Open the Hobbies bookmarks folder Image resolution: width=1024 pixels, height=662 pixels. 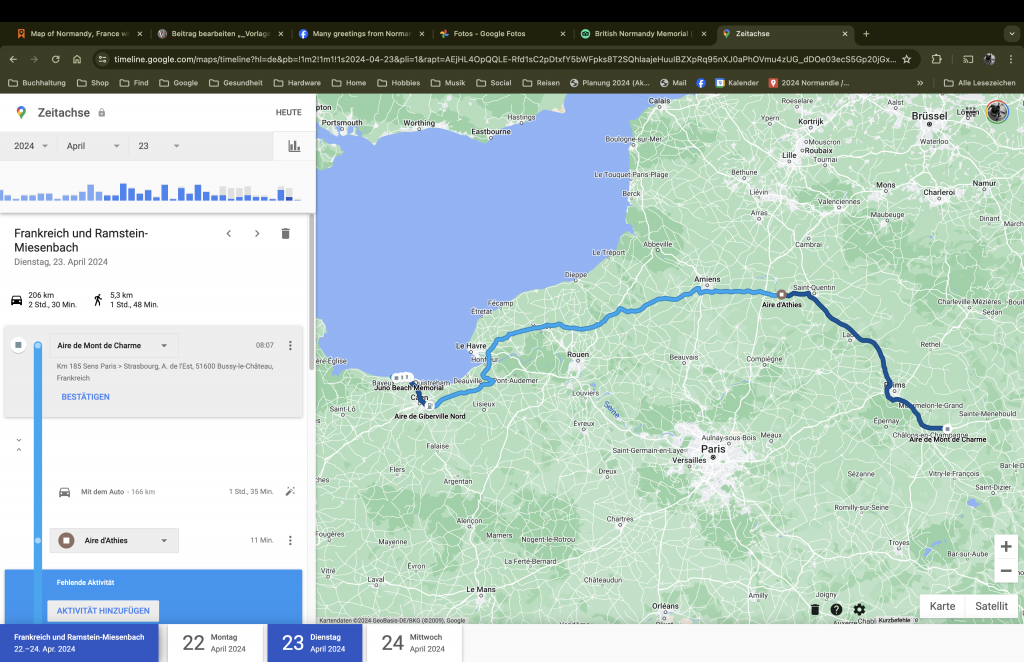(399, 83)
